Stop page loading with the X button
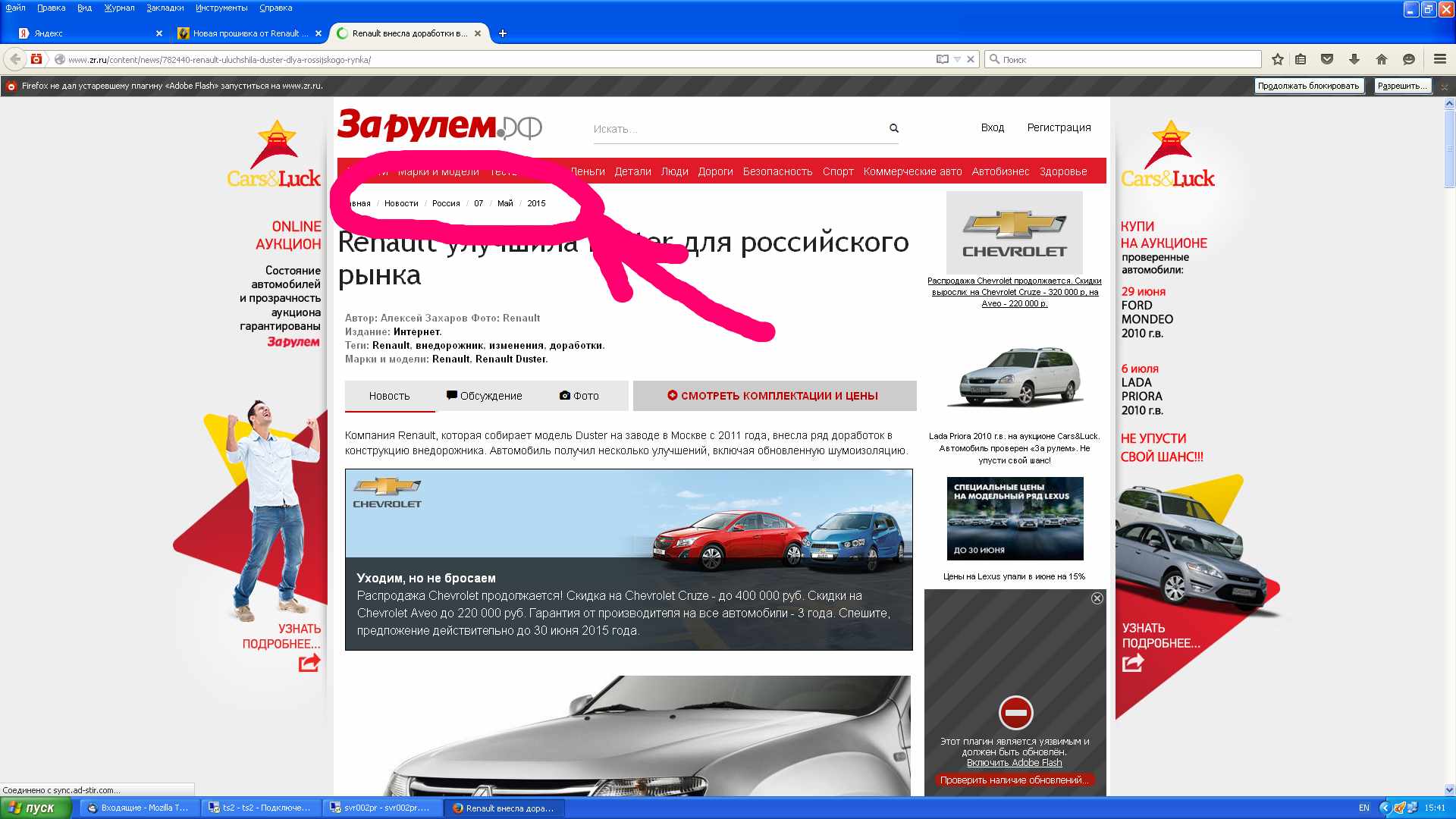Viewport: 1456px width, 819px height. (970, 59)
